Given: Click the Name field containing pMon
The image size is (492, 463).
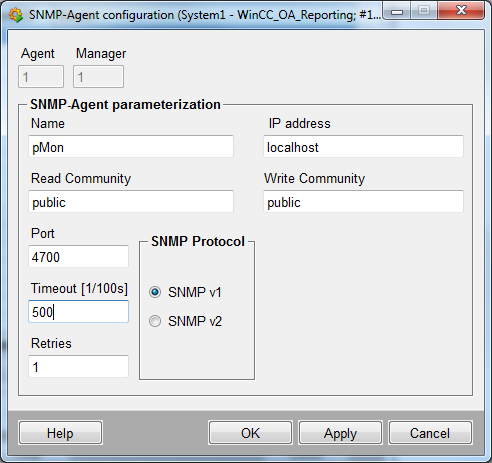Looking at the screenshot, I should (131, 147).
